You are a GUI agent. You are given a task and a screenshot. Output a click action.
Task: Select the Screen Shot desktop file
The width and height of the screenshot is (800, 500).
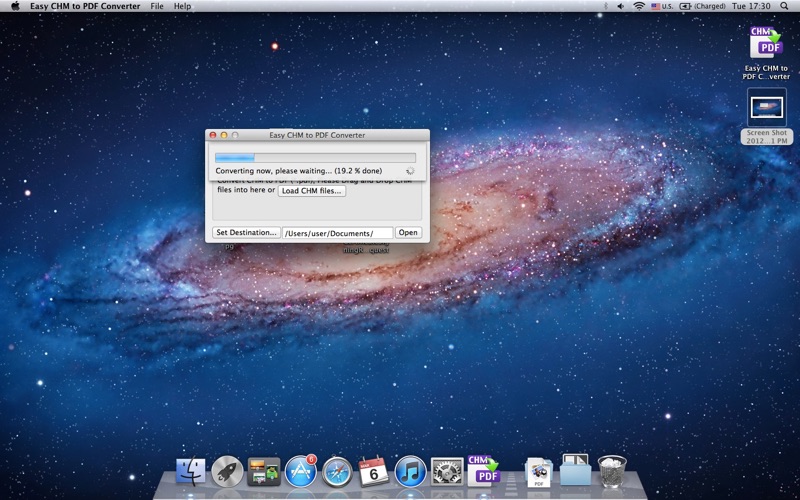click(767, 116)
